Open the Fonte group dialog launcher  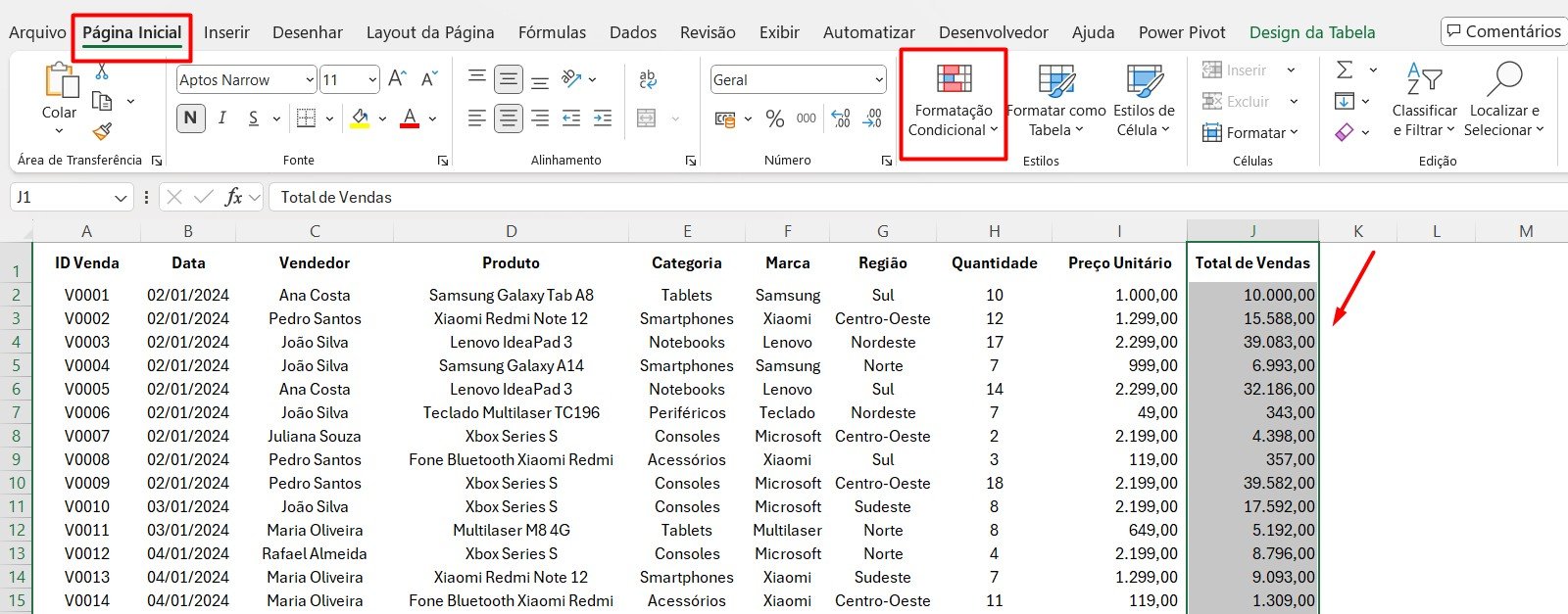click(442, 161)
